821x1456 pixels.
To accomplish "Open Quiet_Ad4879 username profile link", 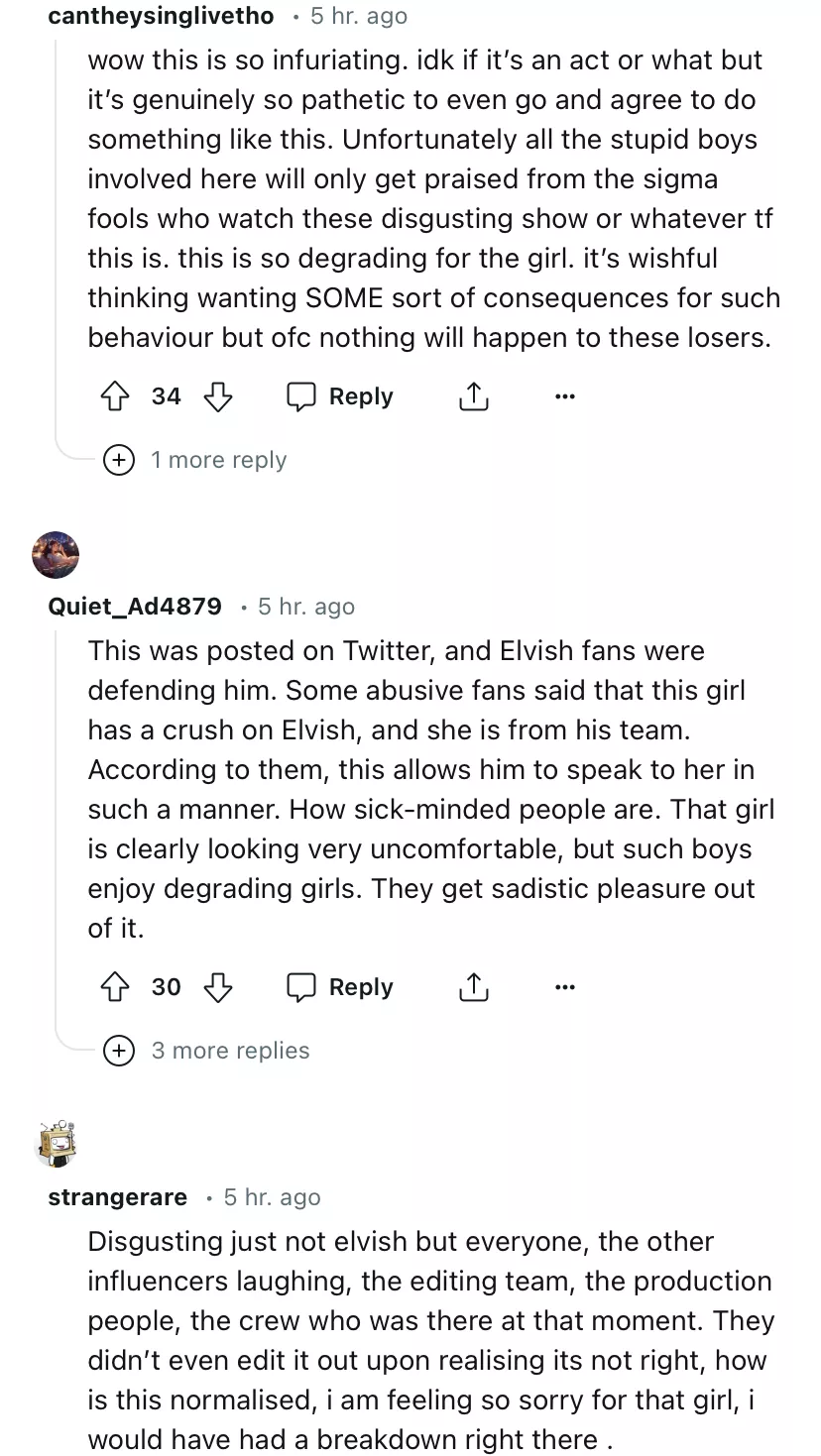I will (135, 607).
